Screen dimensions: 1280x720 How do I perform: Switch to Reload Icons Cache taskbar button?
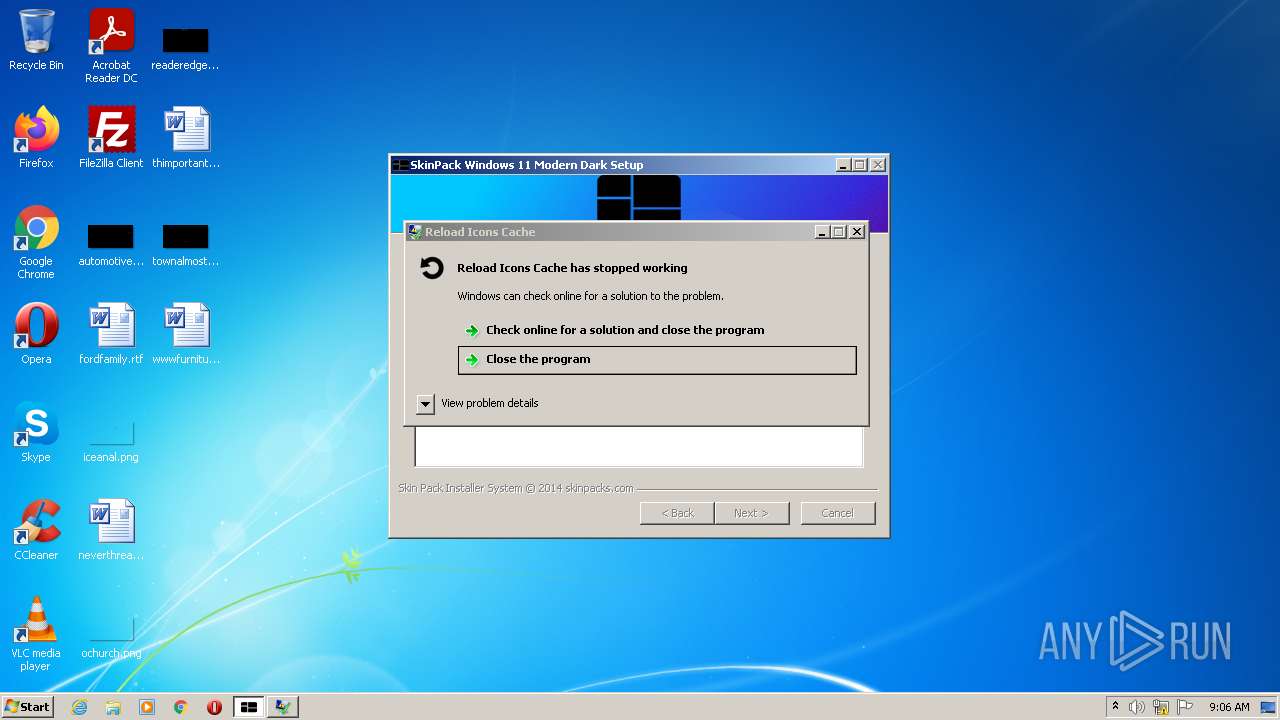coord(283,707)
